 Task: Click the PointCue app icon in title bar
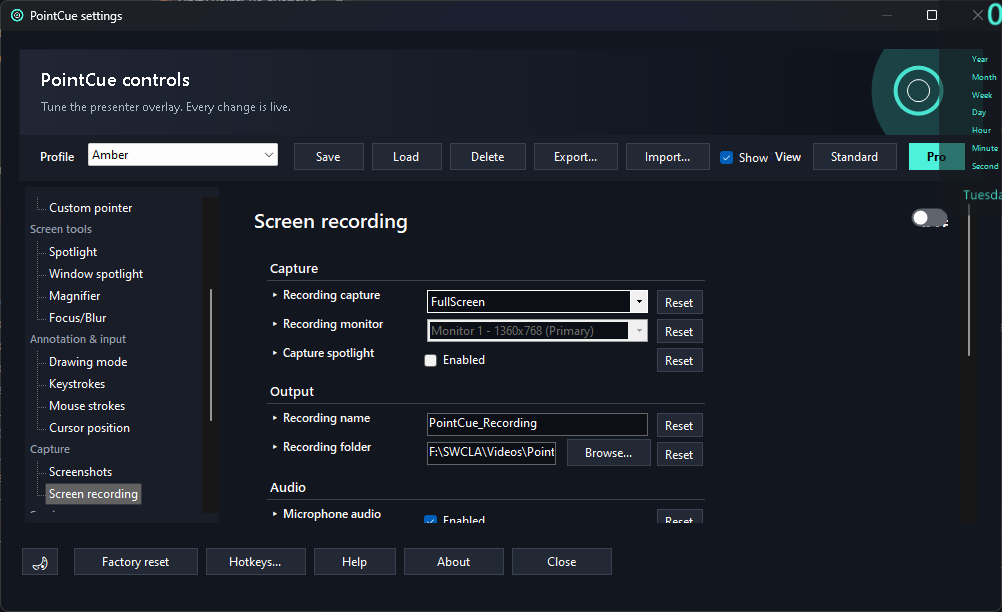click(x=17, y=15)
